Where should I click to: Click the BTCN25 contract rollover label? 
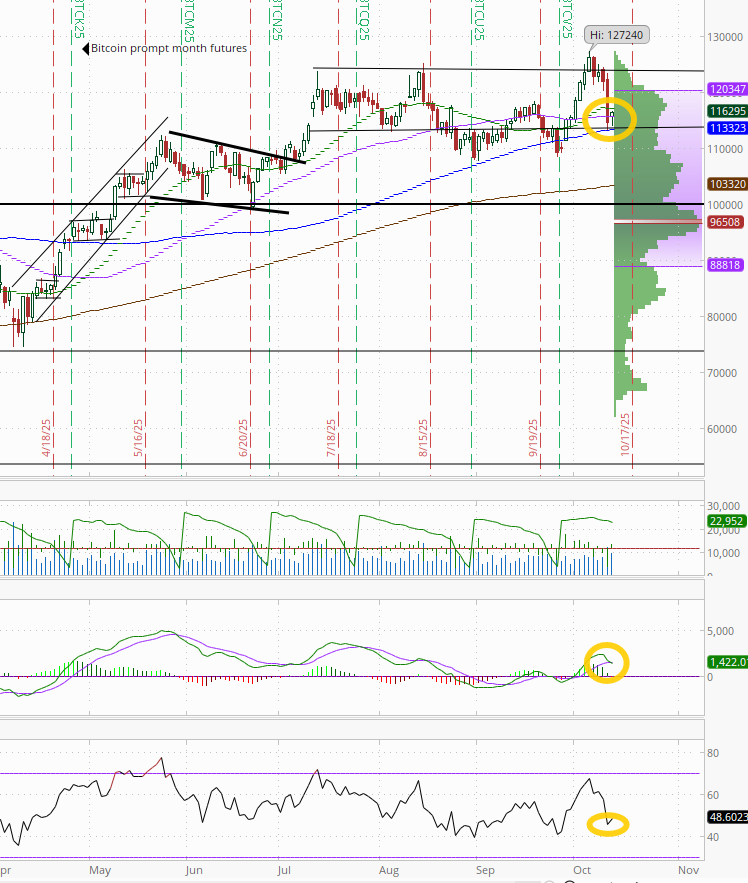pos(277,20)
